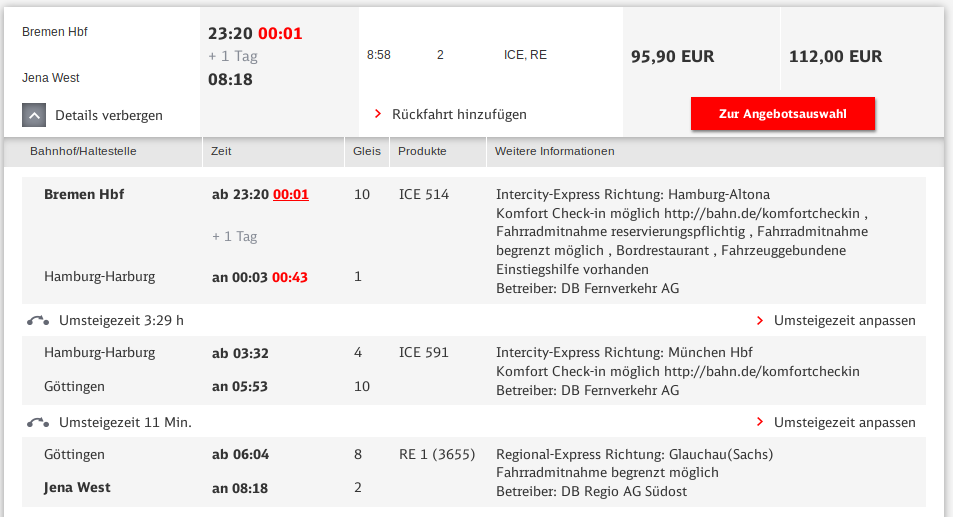Select the 95,90 EUR fare price

(x=672, y=56)
